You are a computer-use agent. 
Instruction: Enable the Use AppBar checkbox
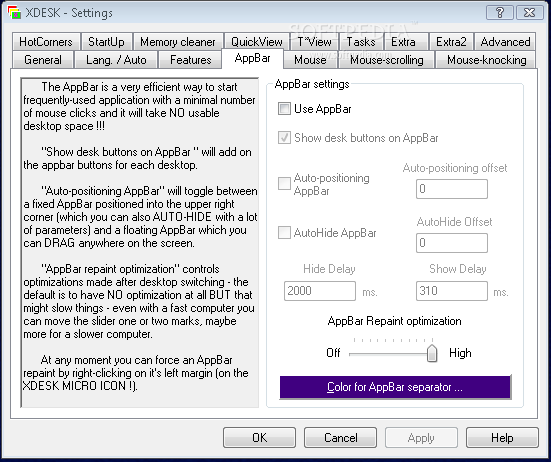click(284, 109)
